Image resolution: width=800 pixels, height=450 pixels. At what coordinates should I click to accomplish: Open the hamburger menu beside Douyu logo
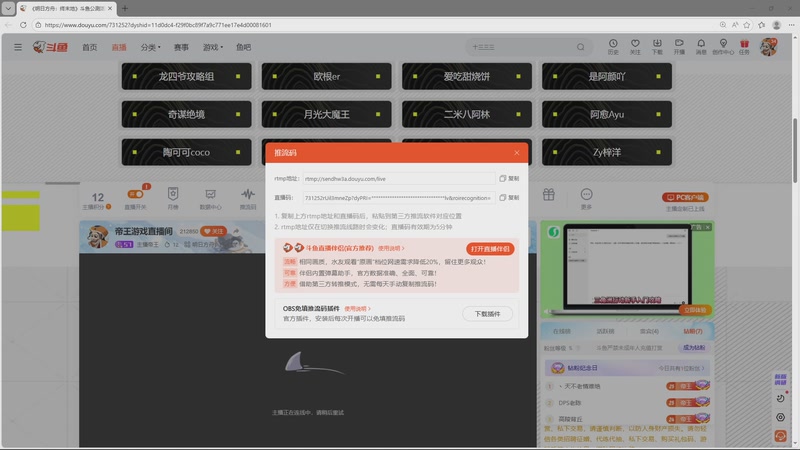coord(18,47)
